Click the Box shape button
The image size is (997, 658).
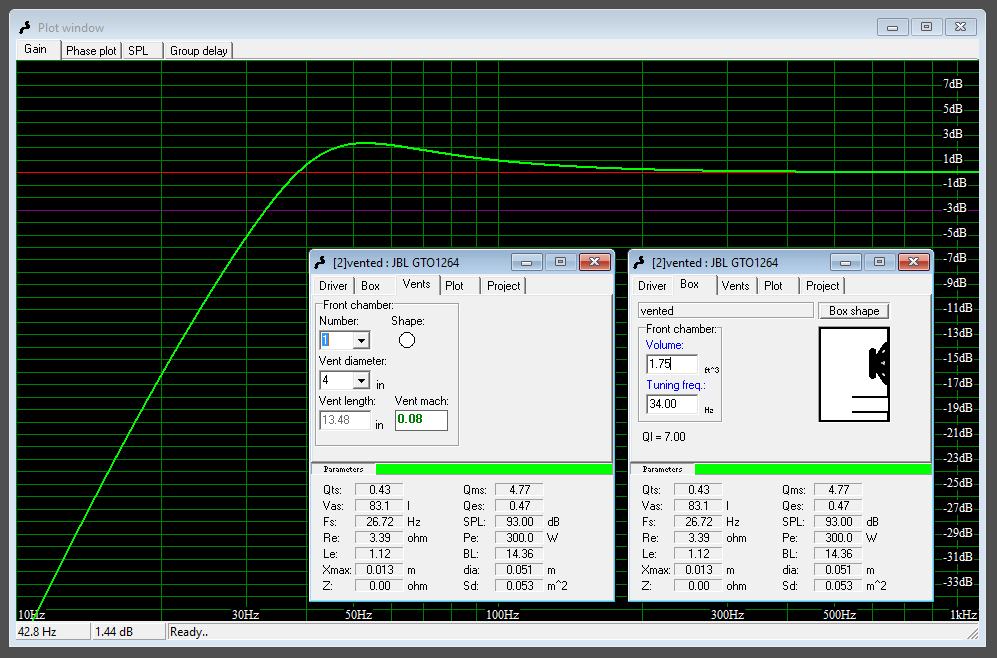click(854, 311)
